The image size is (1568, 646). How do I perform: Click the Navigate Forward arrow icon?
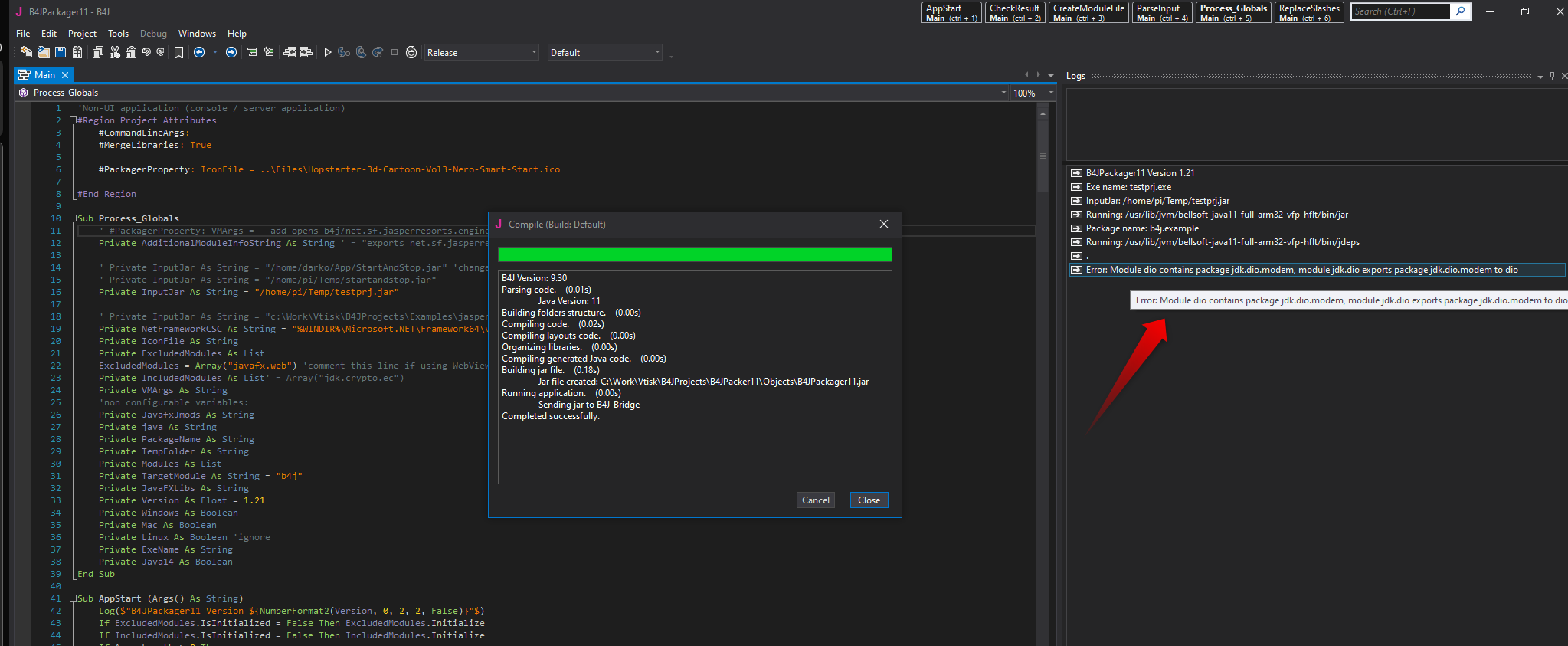point(231,52)
